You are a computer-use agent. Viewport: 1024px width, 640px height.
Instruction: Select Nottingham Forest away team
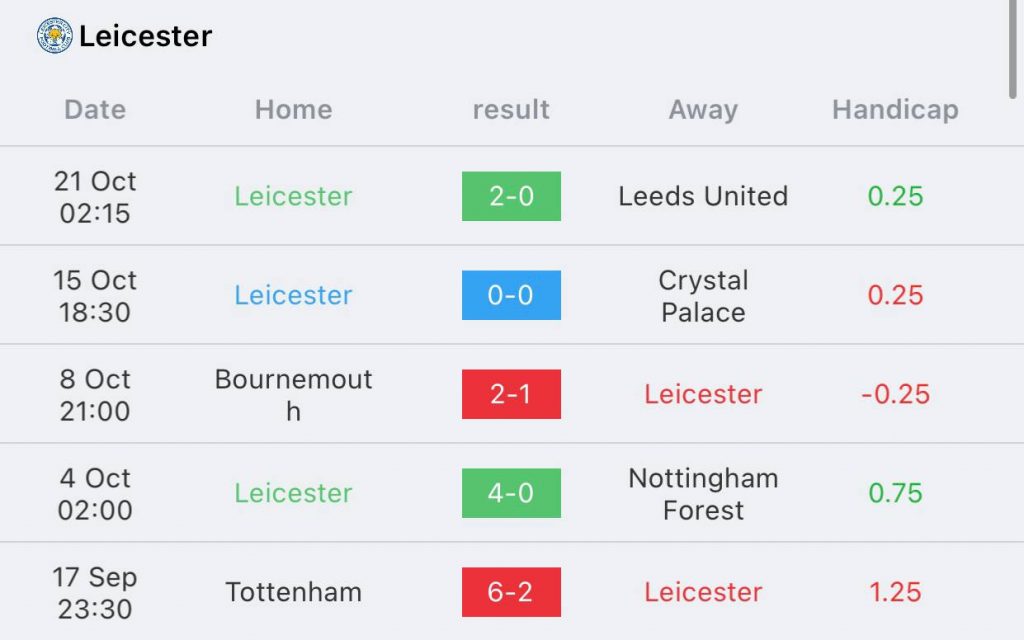(x=703, y=494)
